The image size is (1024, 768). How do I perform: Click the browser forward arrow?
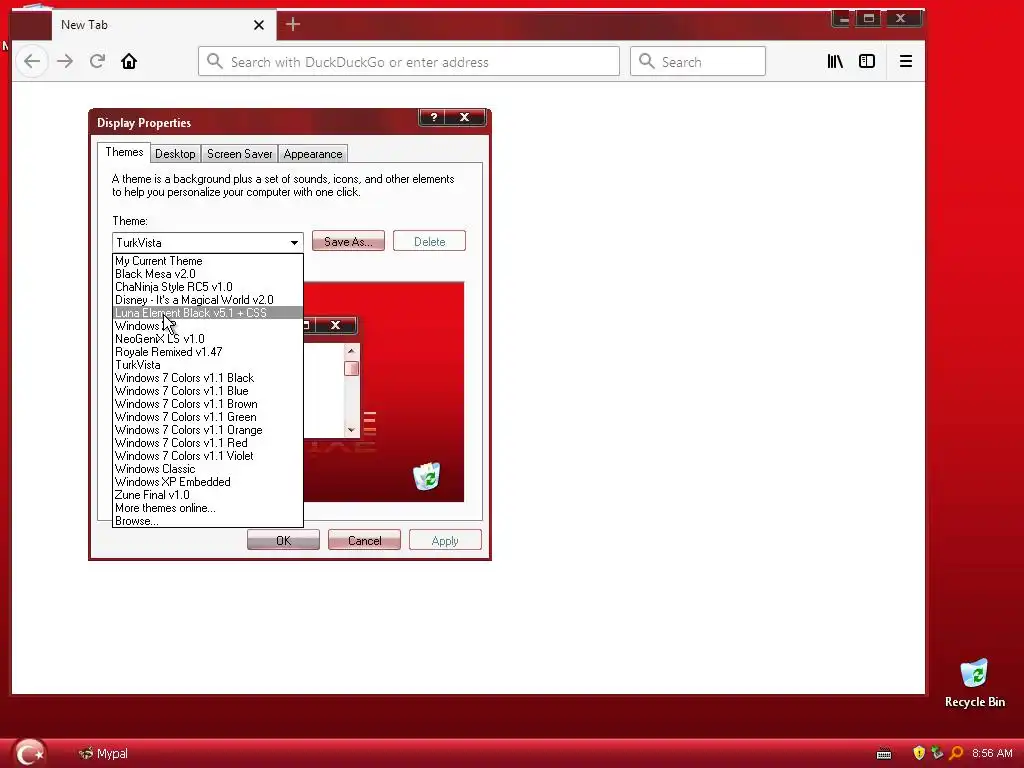click(65, 61)
